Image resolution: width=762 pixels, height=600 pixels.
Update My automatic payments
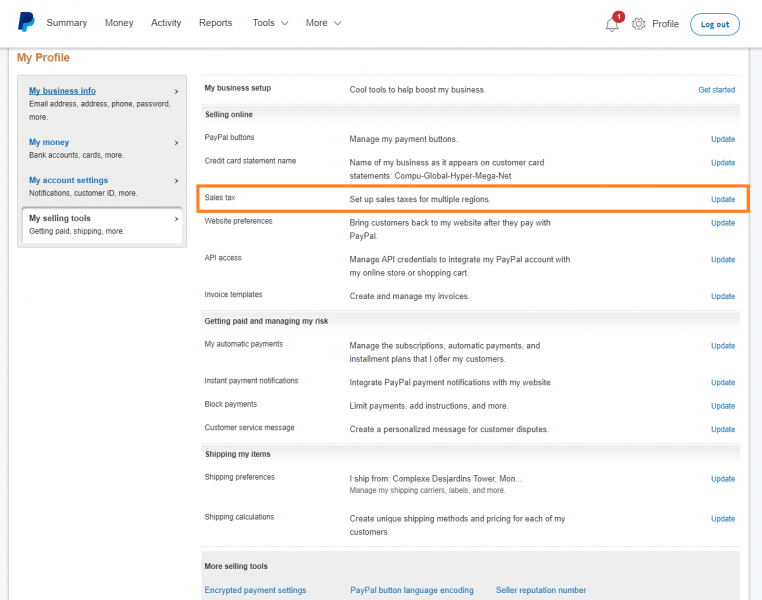coord(723,346)
